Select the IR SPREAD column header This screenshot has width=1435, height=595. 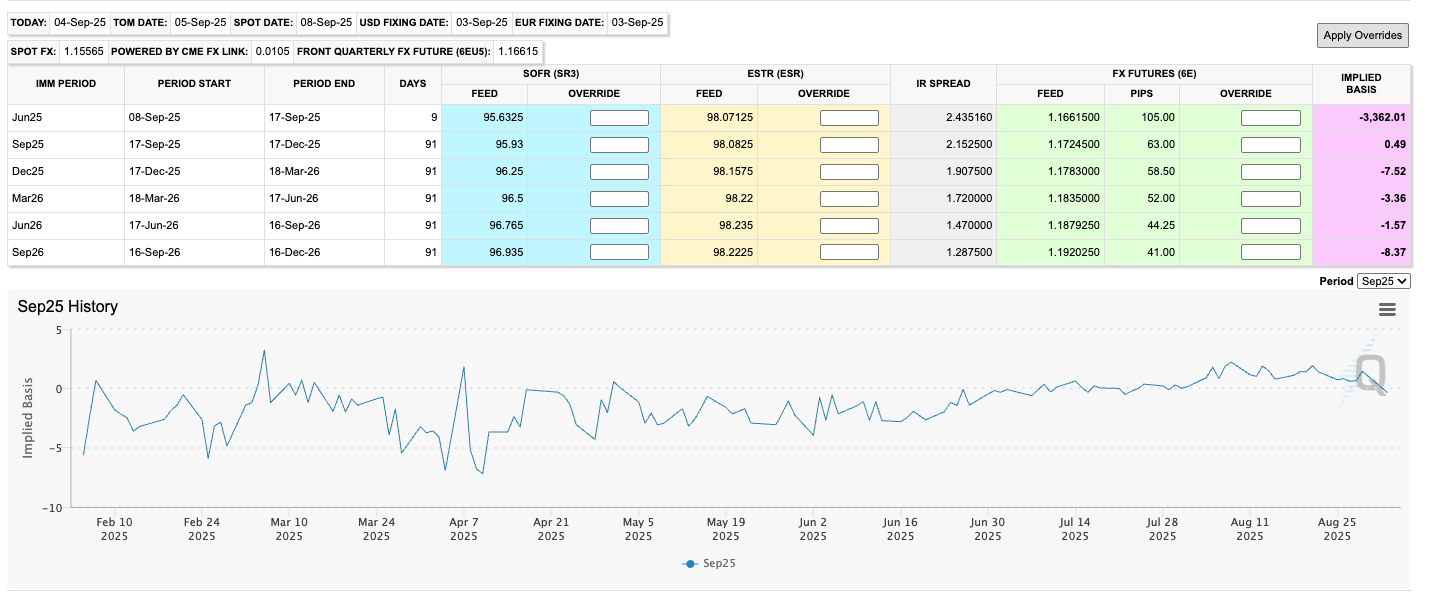pyautogui.click(x=943, y=84)
